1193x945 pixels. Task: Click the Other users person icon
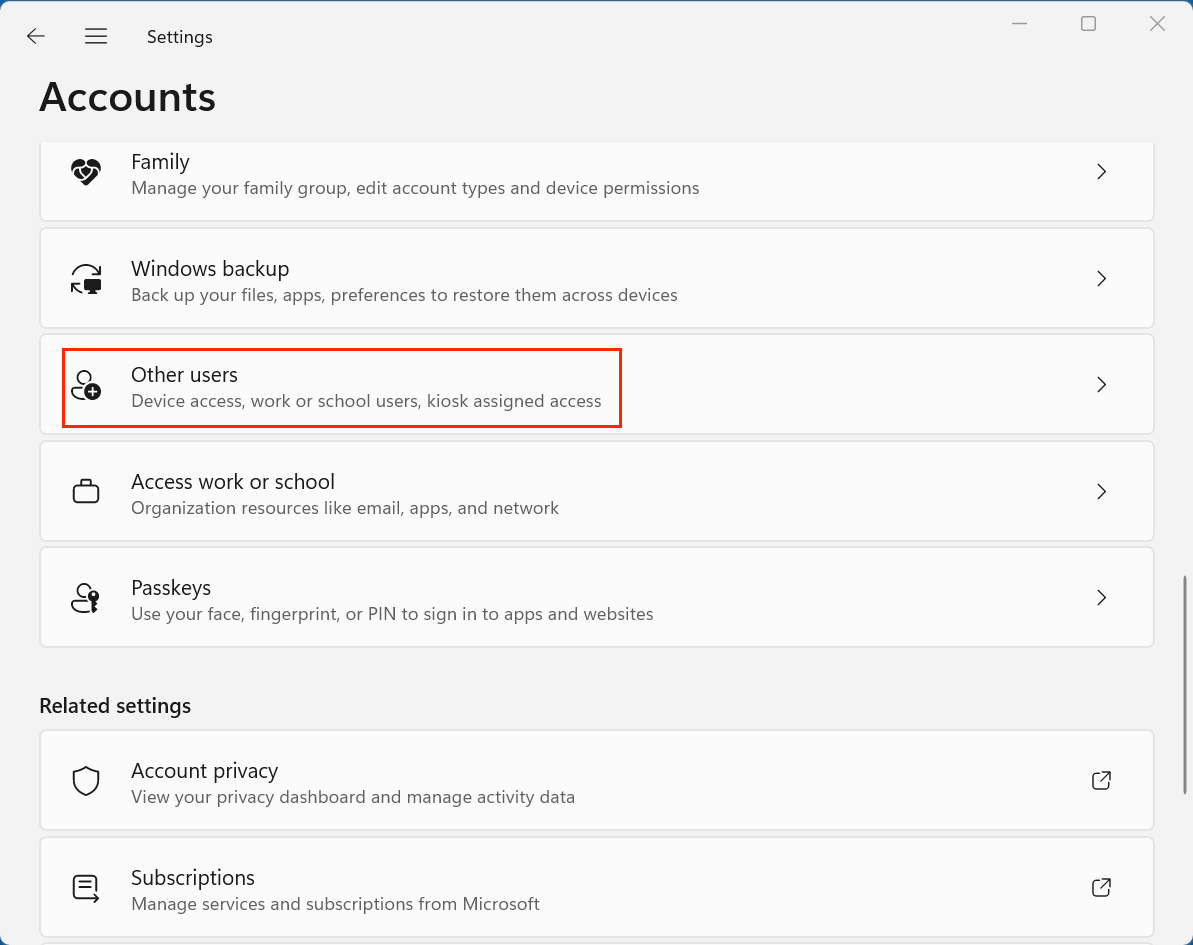click(86, 385)
